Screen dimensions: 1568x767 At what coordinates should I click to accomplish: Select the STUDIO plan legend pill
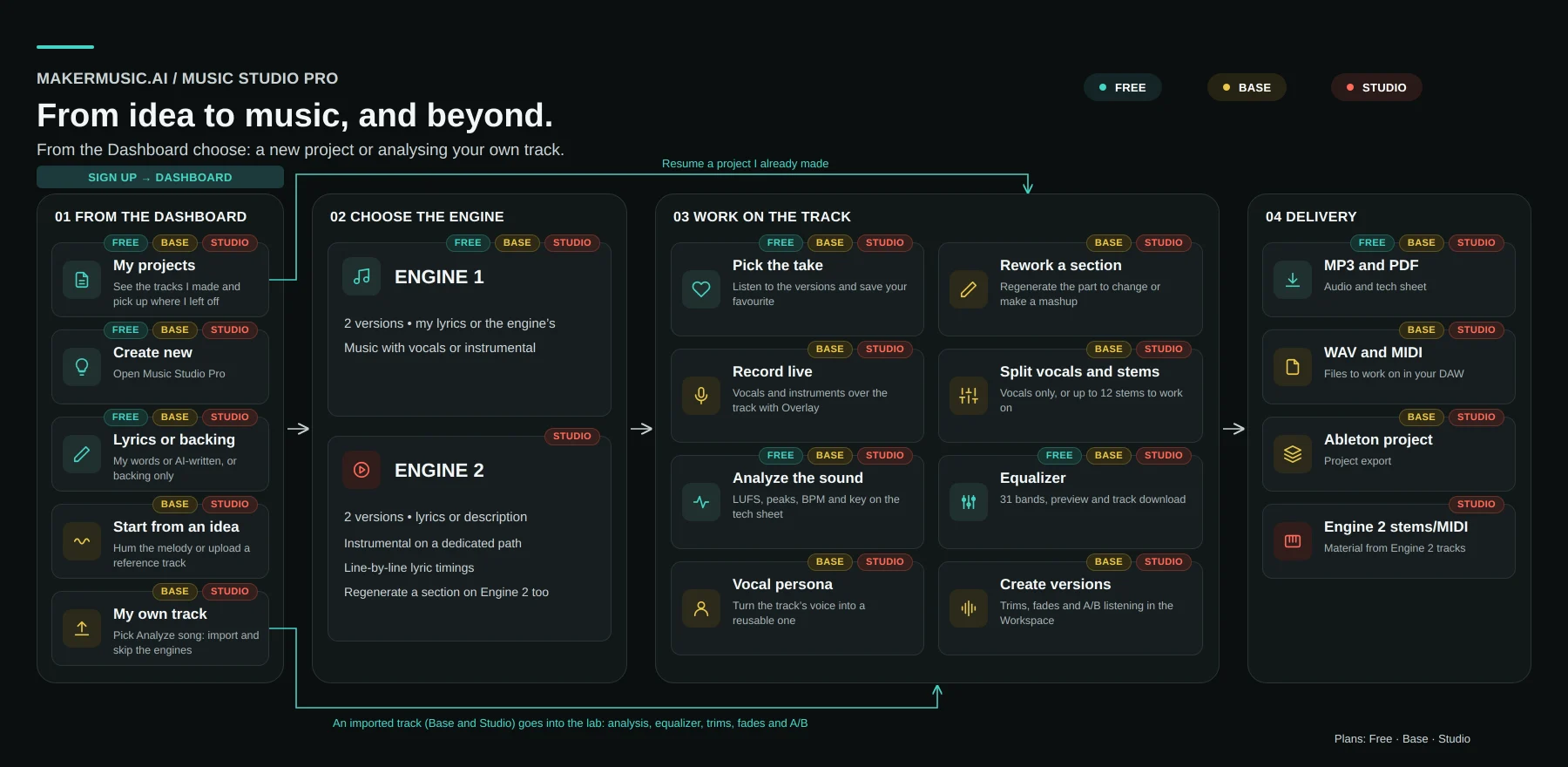(1376, 87)
